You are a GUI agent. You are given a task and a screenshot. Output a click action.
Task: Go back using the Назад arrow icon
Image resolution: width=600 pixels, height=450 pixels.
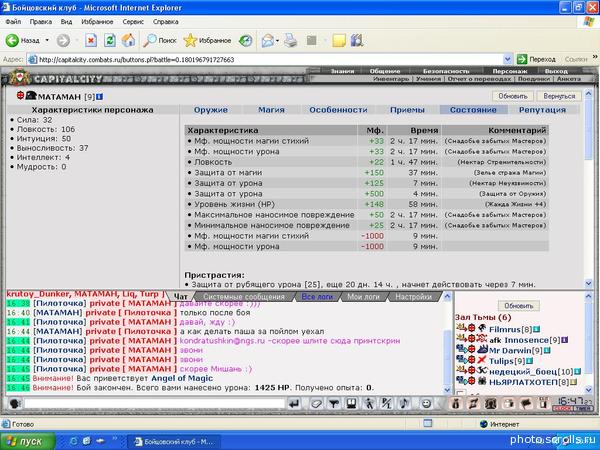[x=12, y=40]
